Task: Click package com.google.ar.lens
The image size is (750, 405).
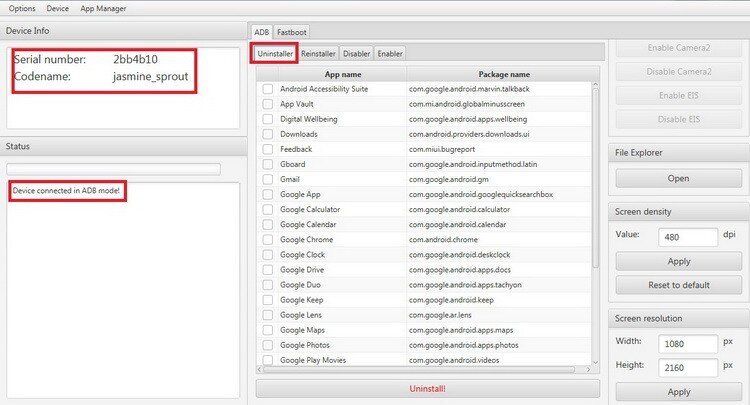Action: pos(440,315)
